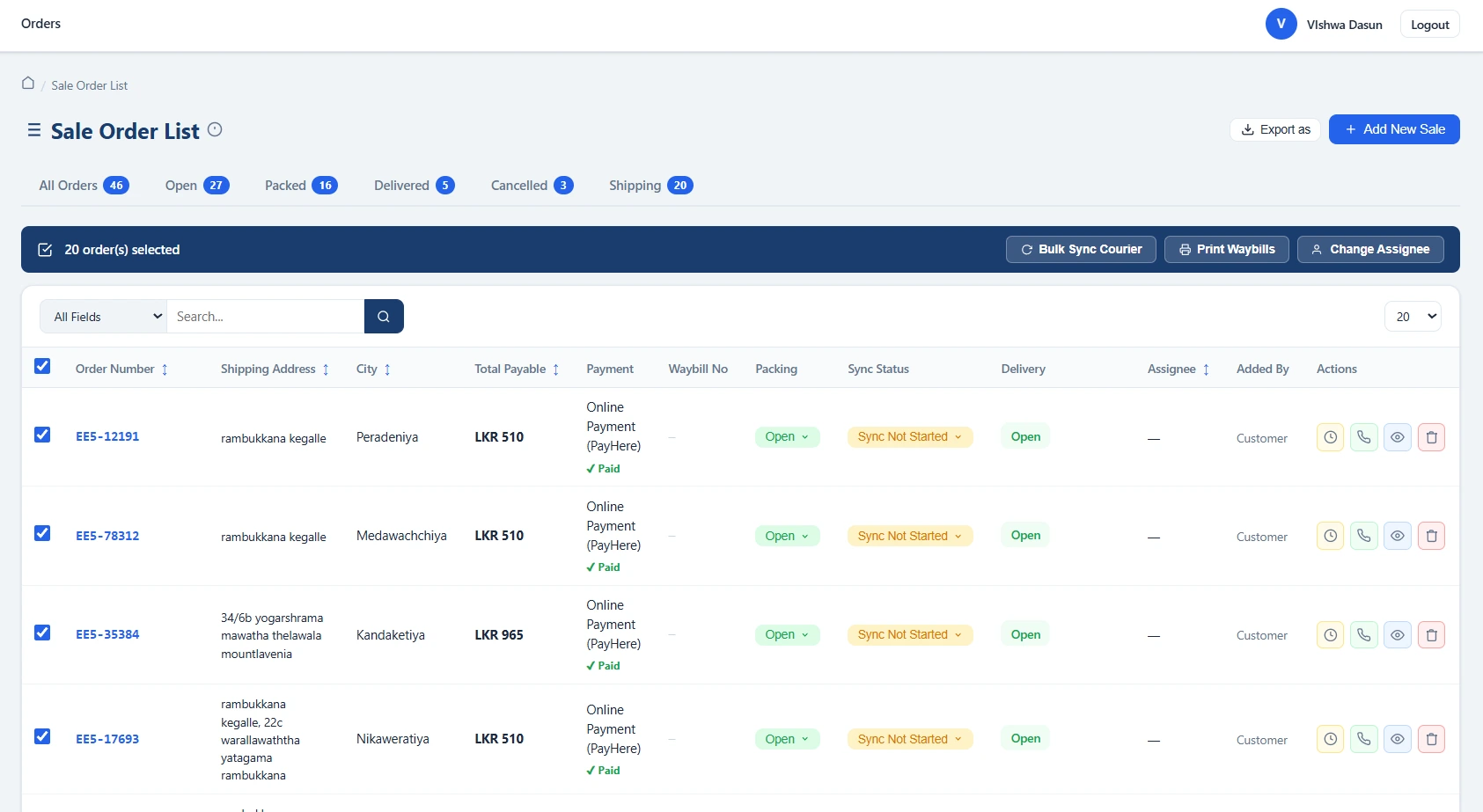Click the home breadcrumb icon

click(x=28, y=83)
